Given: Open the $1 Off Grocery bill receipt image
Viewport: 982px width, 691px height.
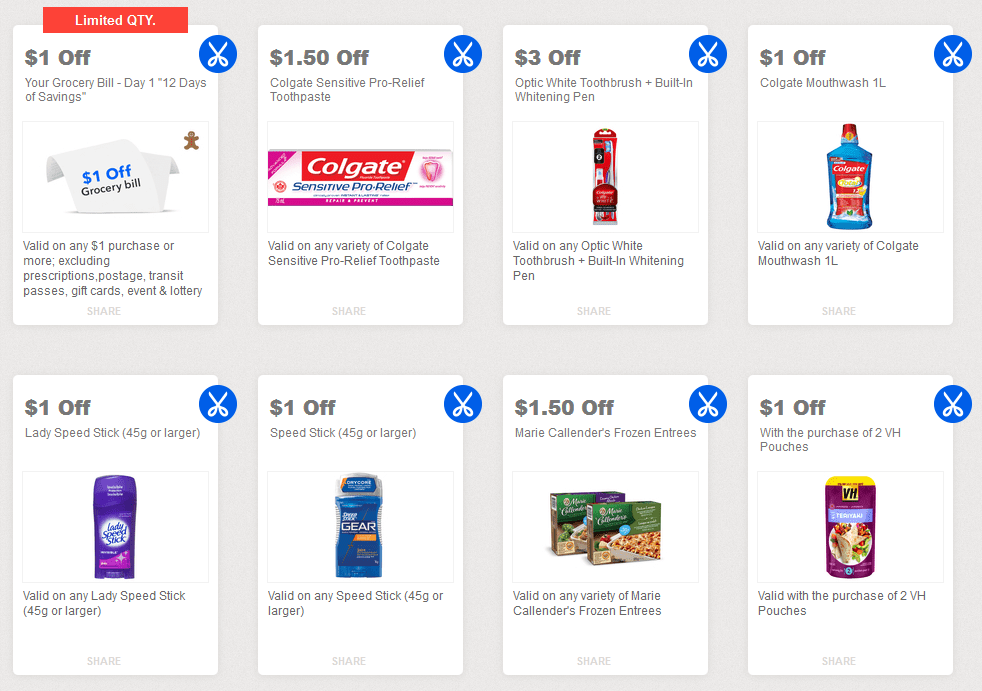Looking at the screenshot, I should pos(115,177).
